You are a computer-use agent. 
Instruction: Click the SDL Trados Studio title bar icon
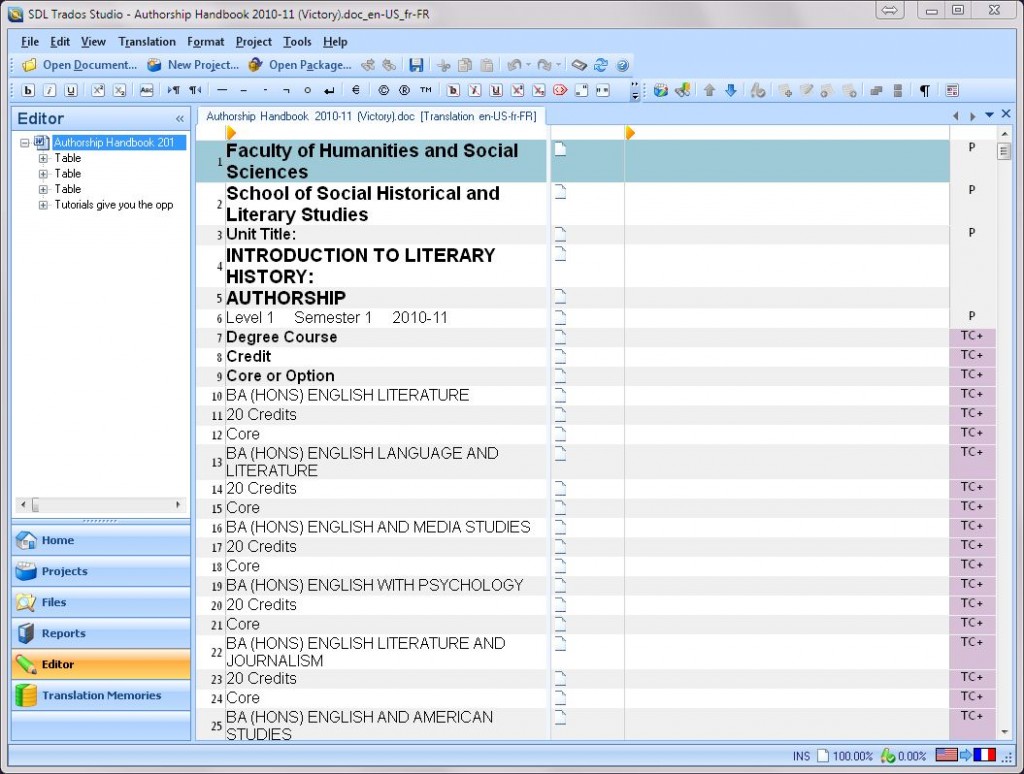point(15,14)
